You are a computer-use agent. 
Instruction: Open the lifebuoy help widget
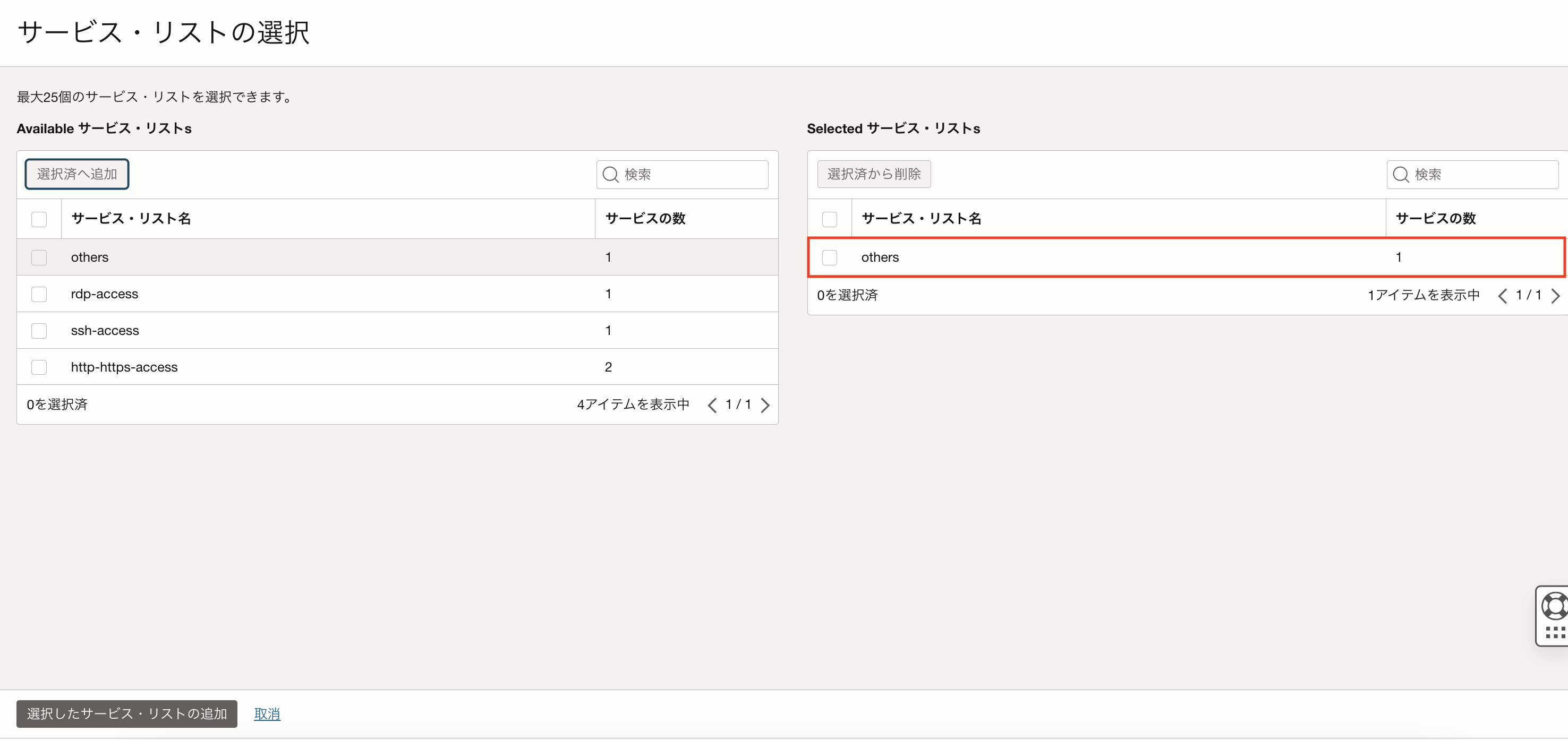coord(1555,606)
